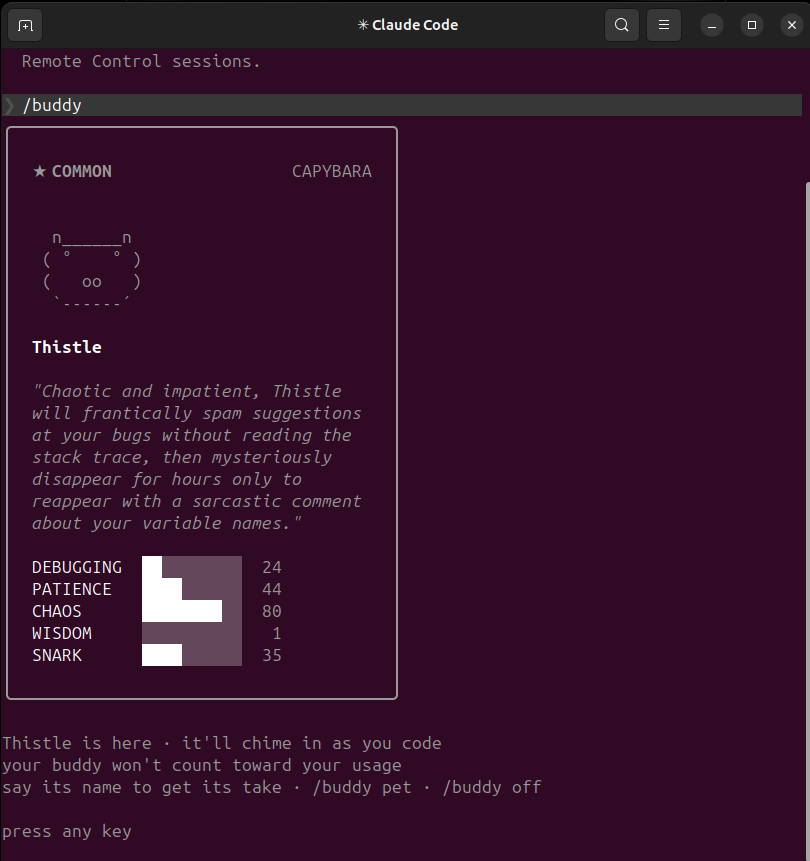Click the COMMON rarity star label
Viewport: 810px width, 861px height.
72,171
